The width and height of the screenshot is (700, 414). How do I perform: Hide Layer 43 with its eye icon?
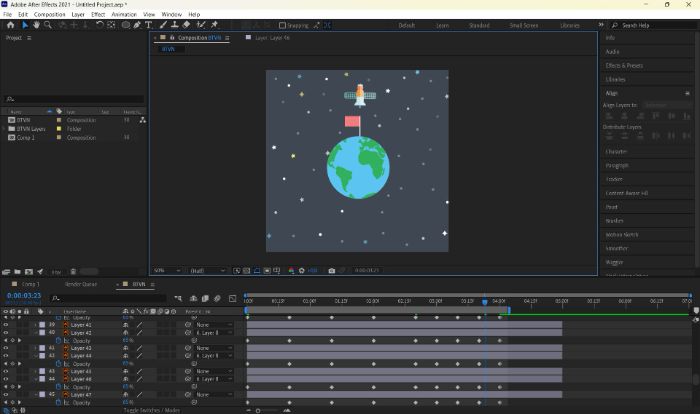[6, 348]
